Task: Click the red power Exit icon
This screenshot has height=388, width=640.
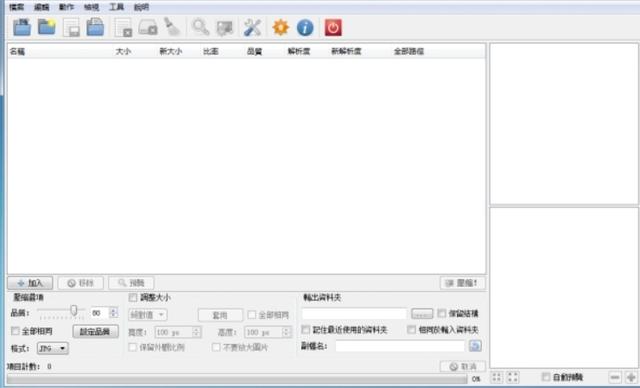Action: tap(333, 27)
